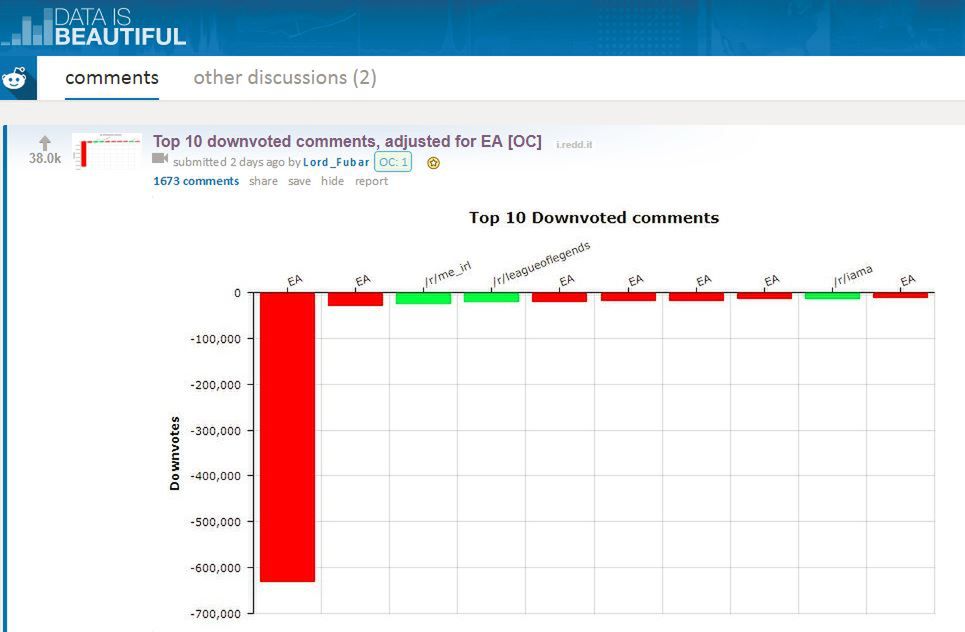Click the '/r/leagueoflegends' axis label
Viewport: 965px width, 632px height.
pyautogui.click(x=541, y=265)
